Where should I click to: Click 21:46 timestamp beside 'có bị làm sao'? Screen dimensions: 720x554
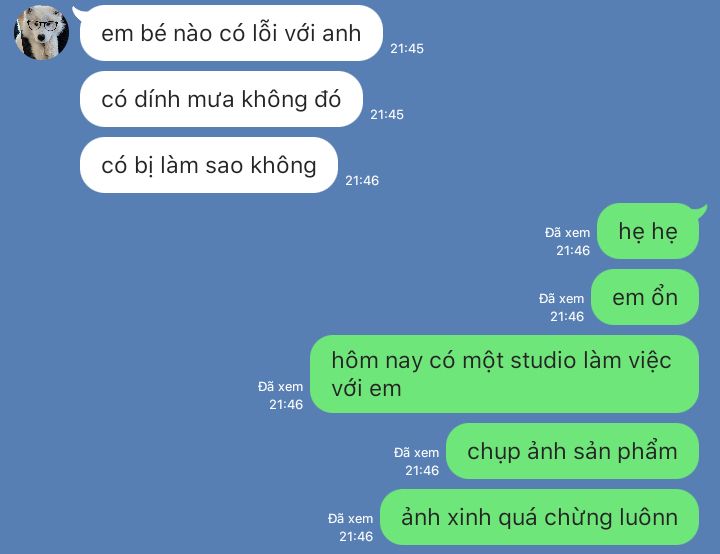point(362,181)
